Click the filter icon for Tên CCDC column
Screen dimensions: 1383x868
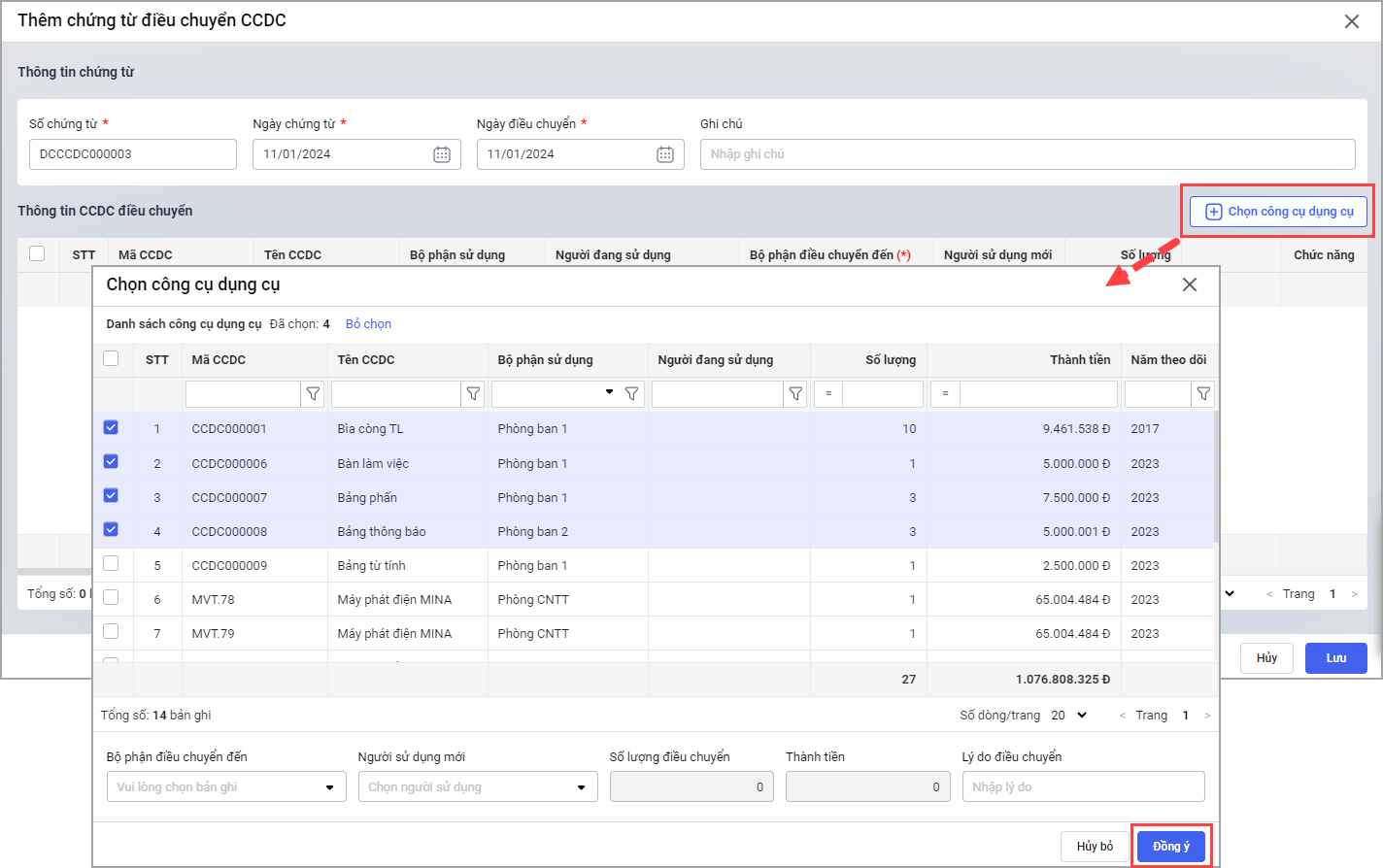[x=473, y=394]
